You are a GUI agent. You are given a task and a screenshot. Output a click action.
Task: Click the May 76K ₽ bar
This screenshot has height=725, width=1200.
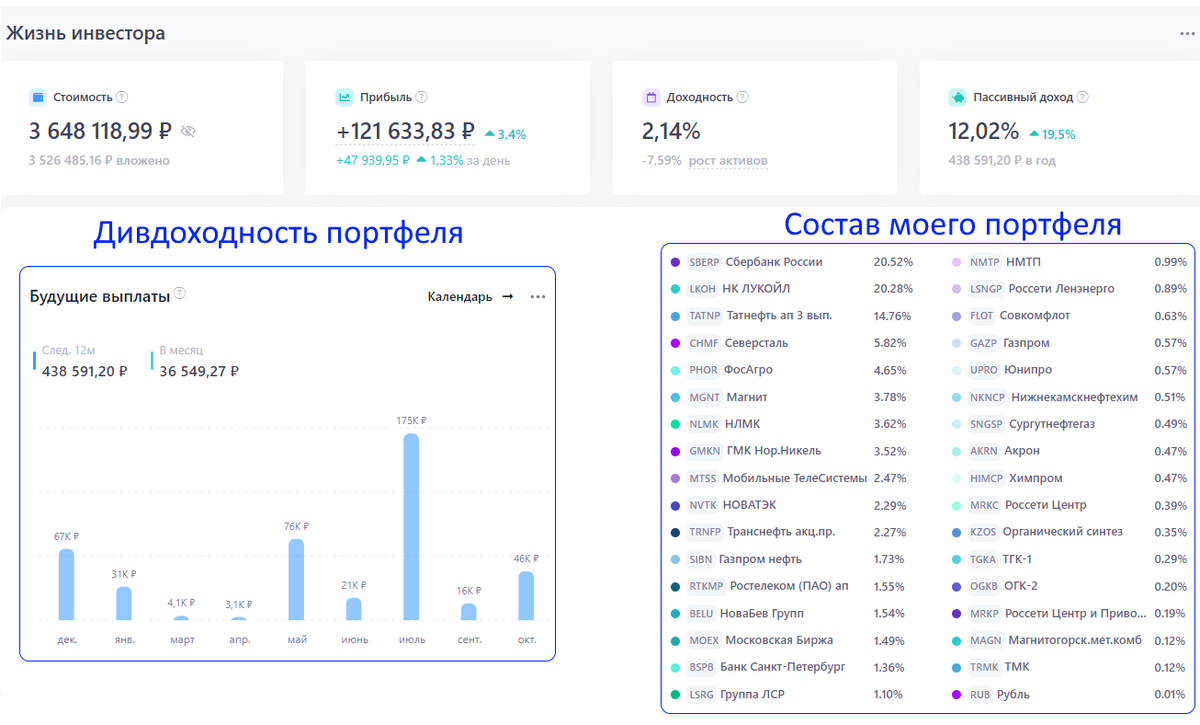pyautogui.click(x=296, y=580)
